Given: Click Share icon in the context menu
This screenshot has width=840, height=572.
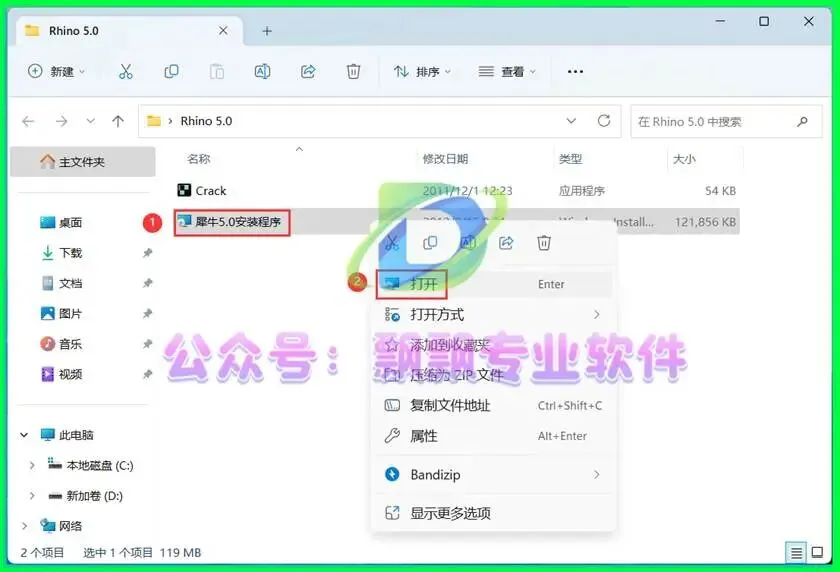Looking at the screenshot, I should point(506,243).
